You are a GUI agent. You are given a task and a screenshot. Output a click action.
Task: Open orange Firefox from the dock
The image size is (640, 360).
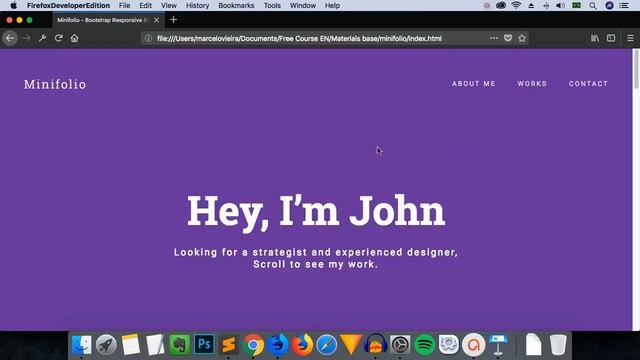[x=302, y=345]
